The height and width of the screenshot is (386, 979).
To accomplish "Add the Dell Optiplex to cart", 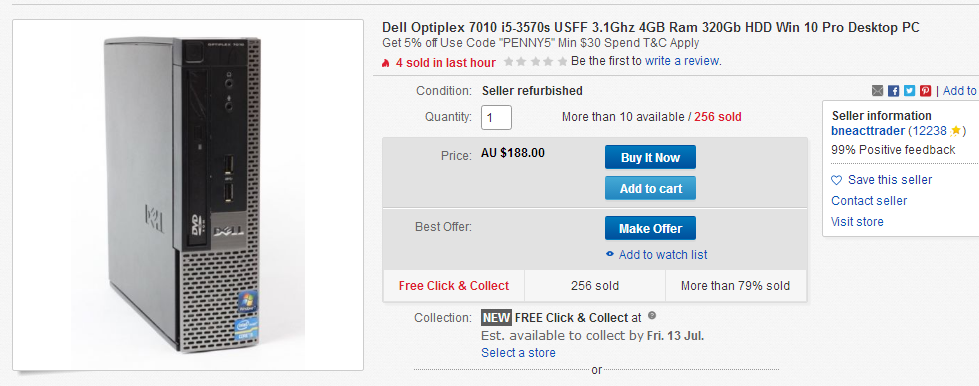I will tap(650, 188).
